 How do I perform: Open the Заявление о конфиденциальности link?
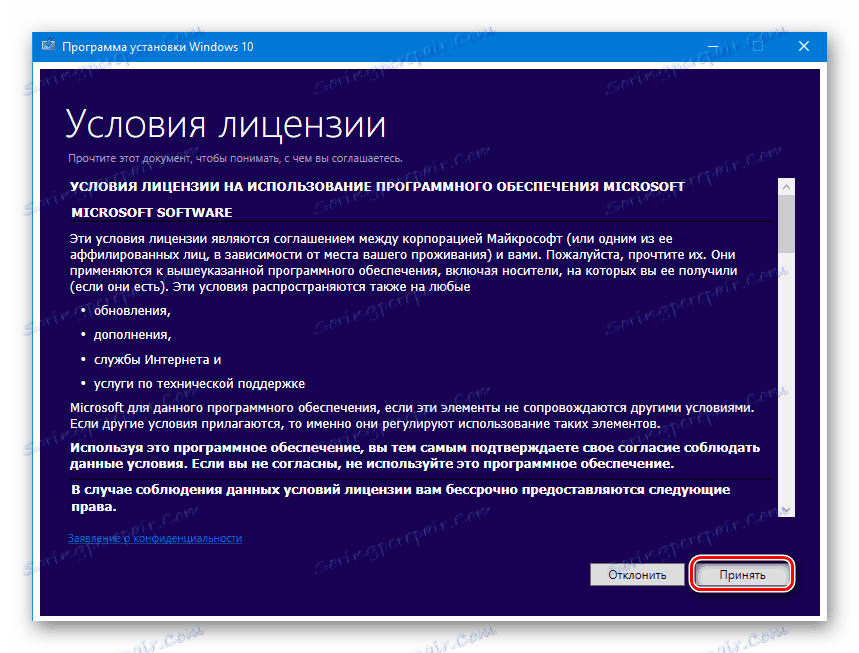tap(155, 538)
